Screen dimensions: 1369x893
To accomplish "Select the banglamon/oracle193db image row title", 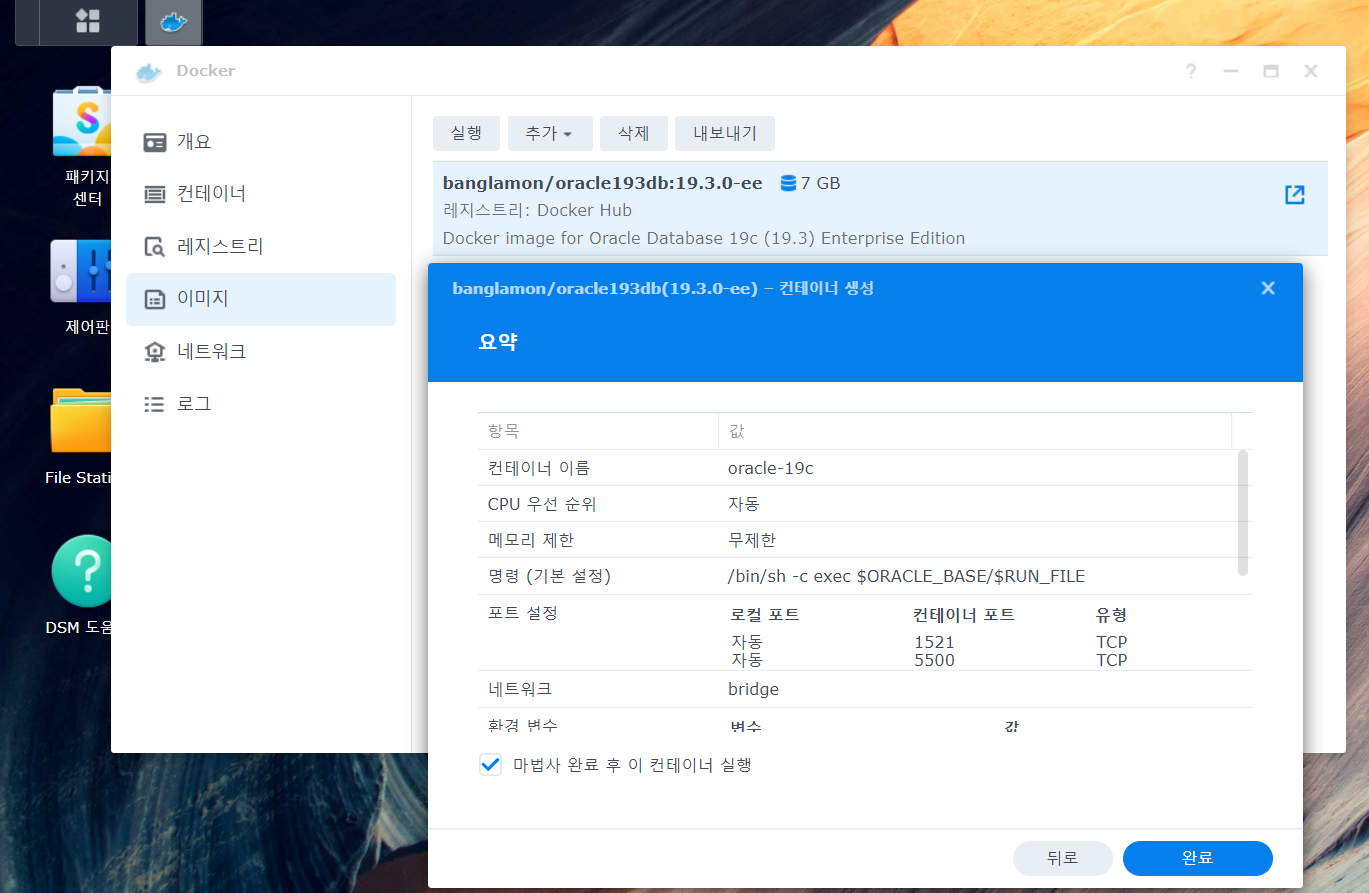I will point(603,183).
